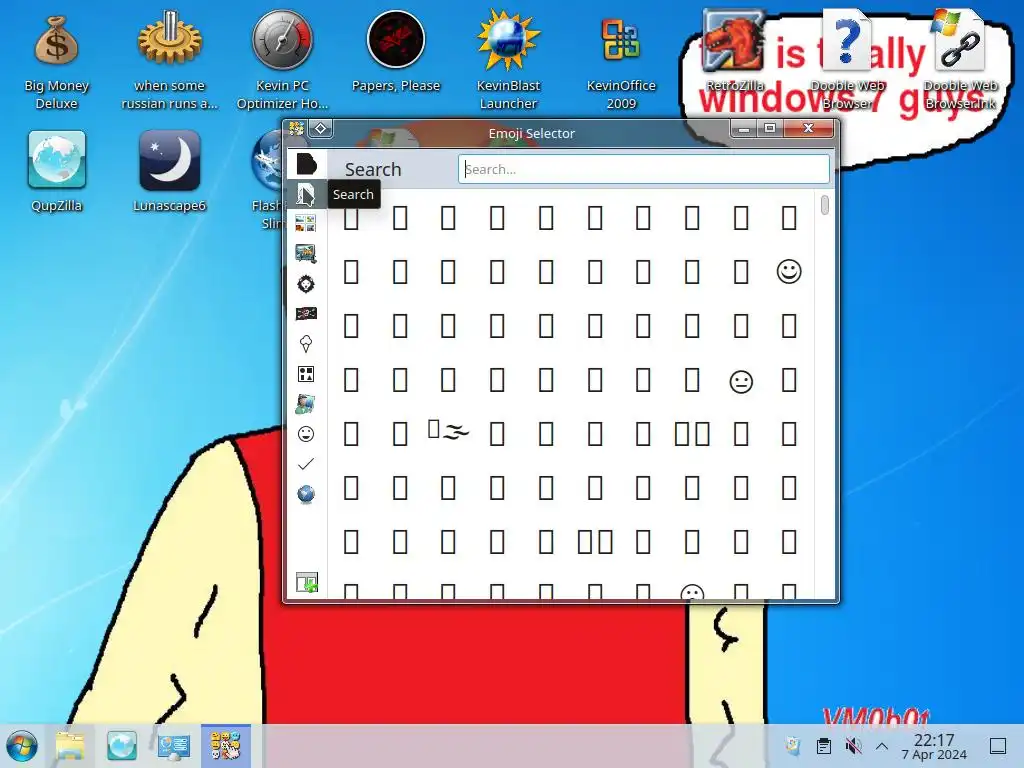Open the People & Body category
The image size is (1024, 768).
[x=306, y=404]
